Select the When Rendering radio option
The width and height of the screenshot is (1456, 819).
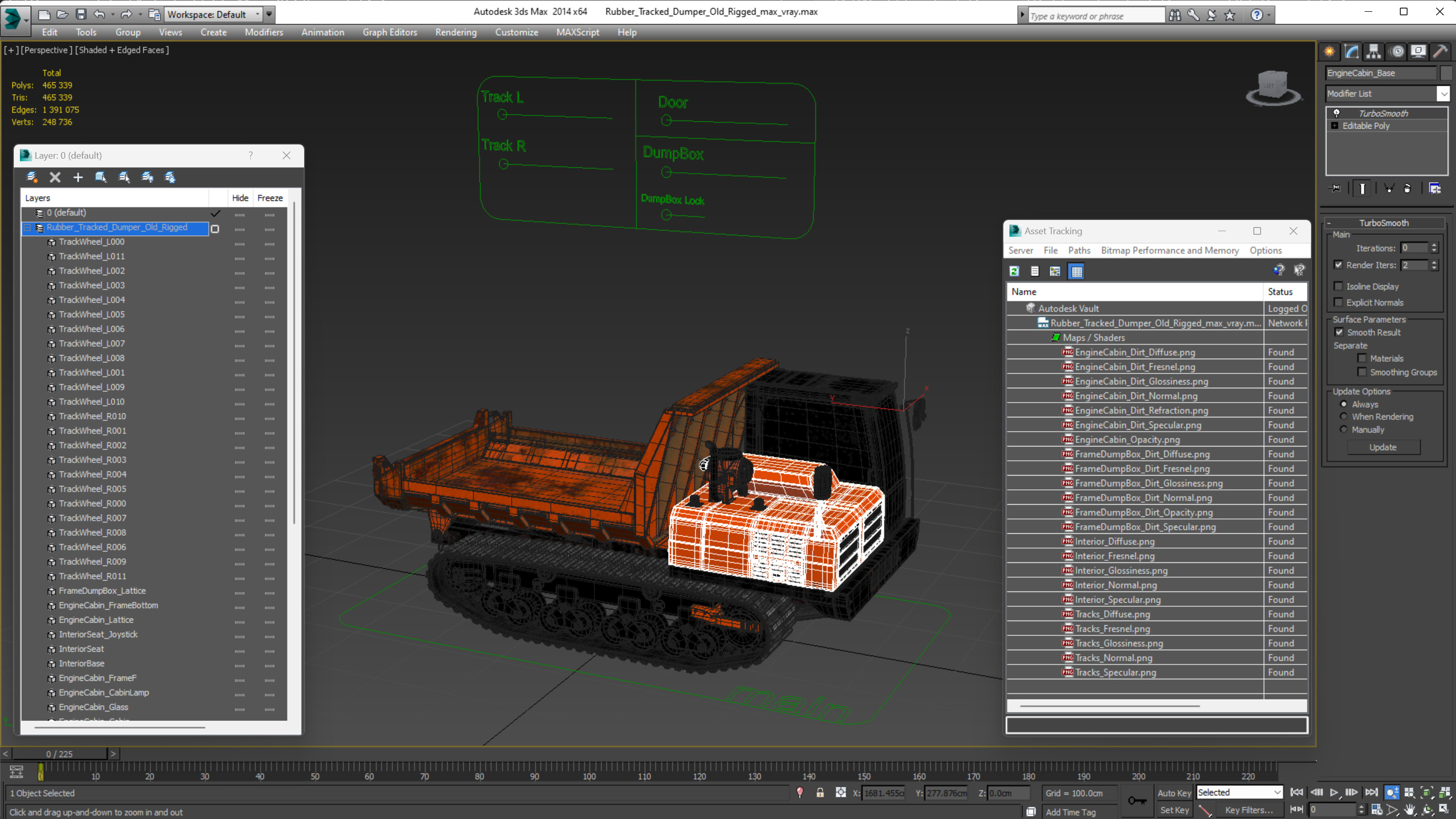1344,416
